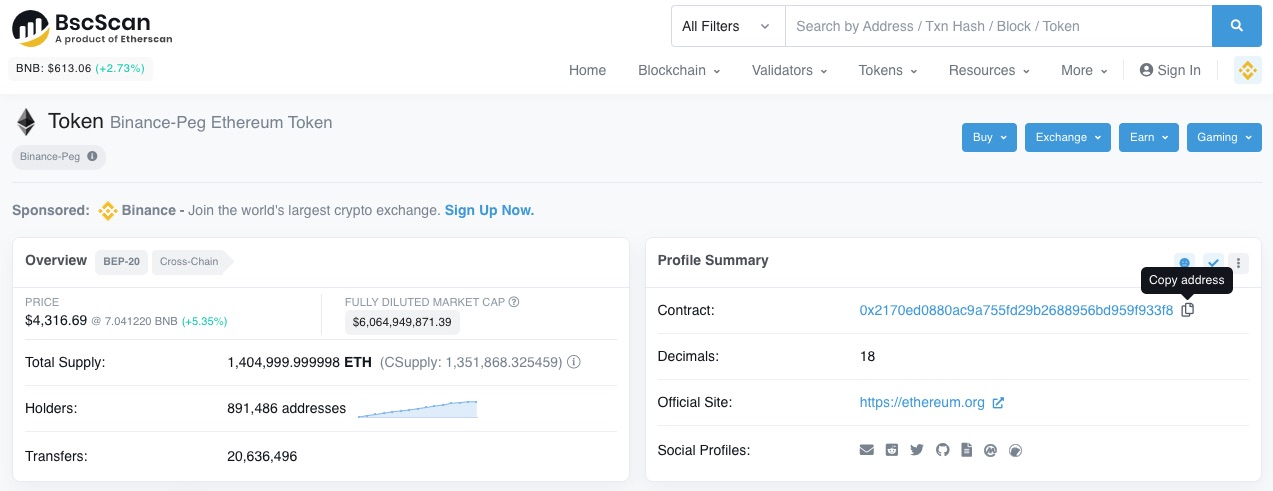The image size is (1273, 491).
Task: Click the external link icon beside ethereum.org
Action: 997,403
